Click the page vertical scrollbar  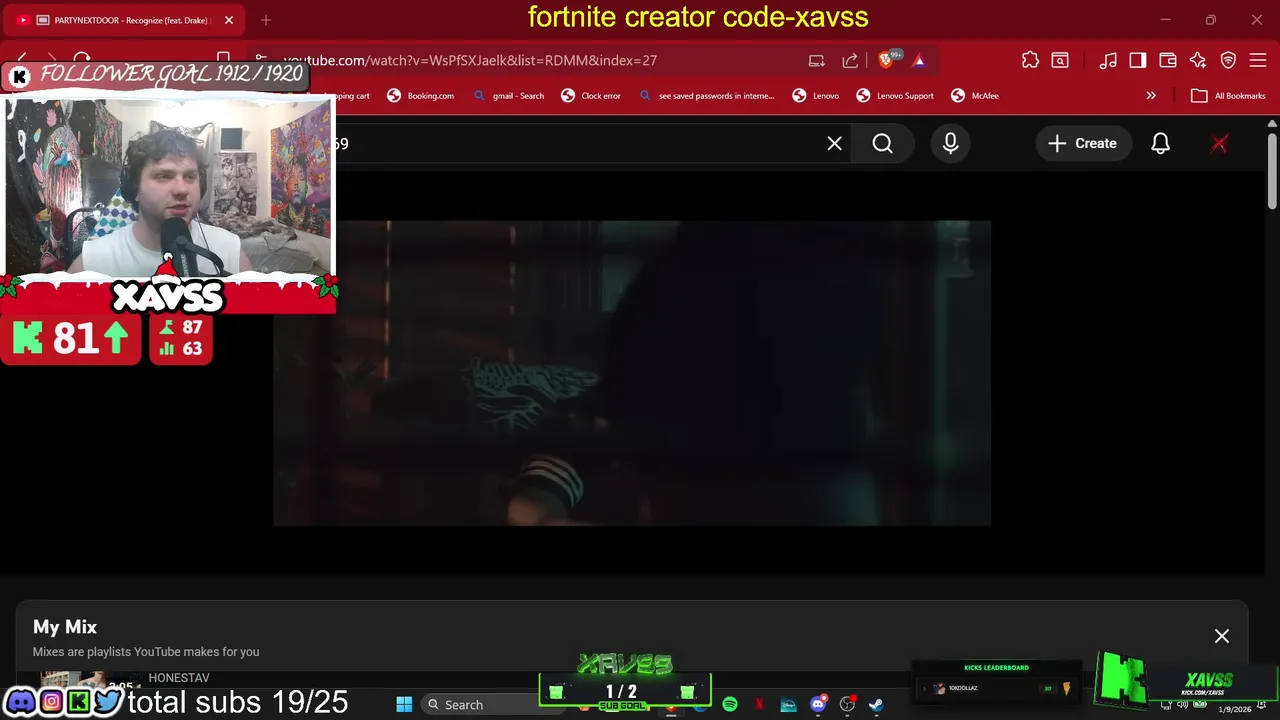pyautogui.click(x=1272, y=171)
